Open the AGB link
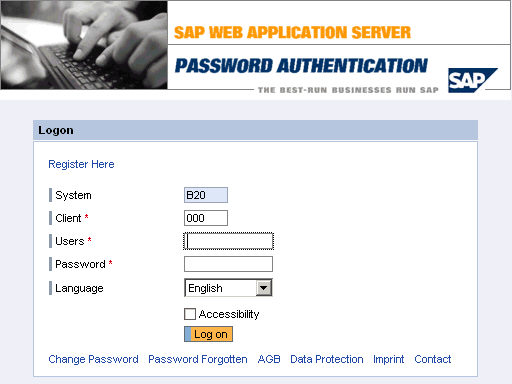This screenshot has height=384, width=512. [269, 359]
